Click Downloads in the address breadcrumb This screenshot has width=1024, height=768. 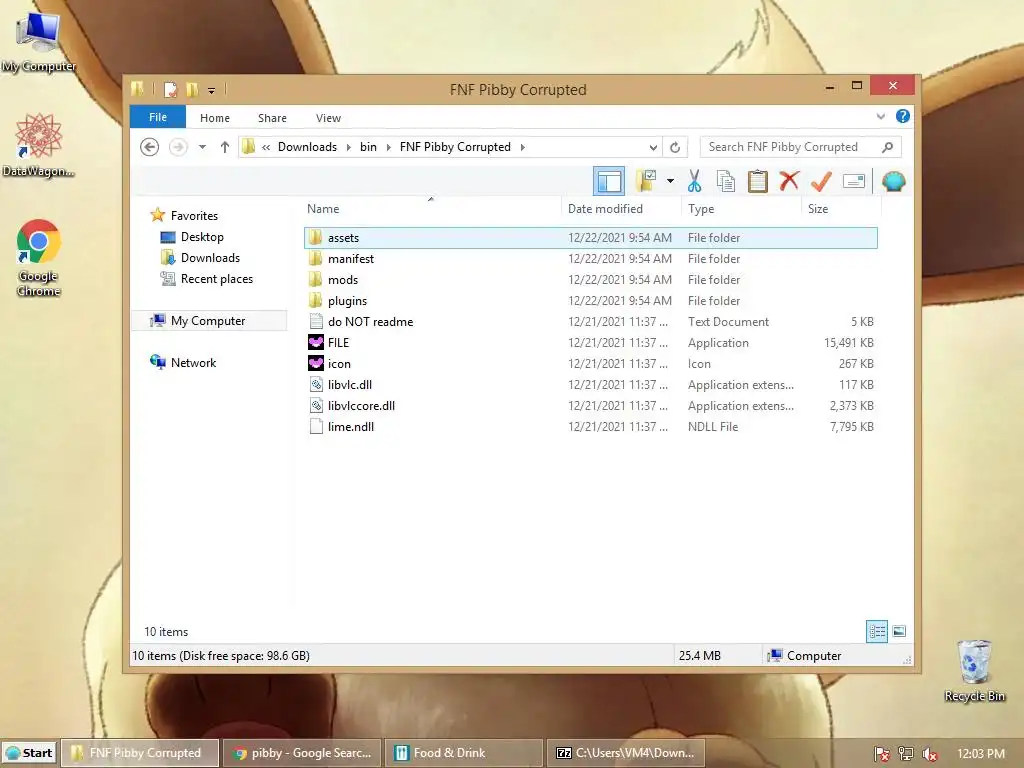click(x=308, y=147)
